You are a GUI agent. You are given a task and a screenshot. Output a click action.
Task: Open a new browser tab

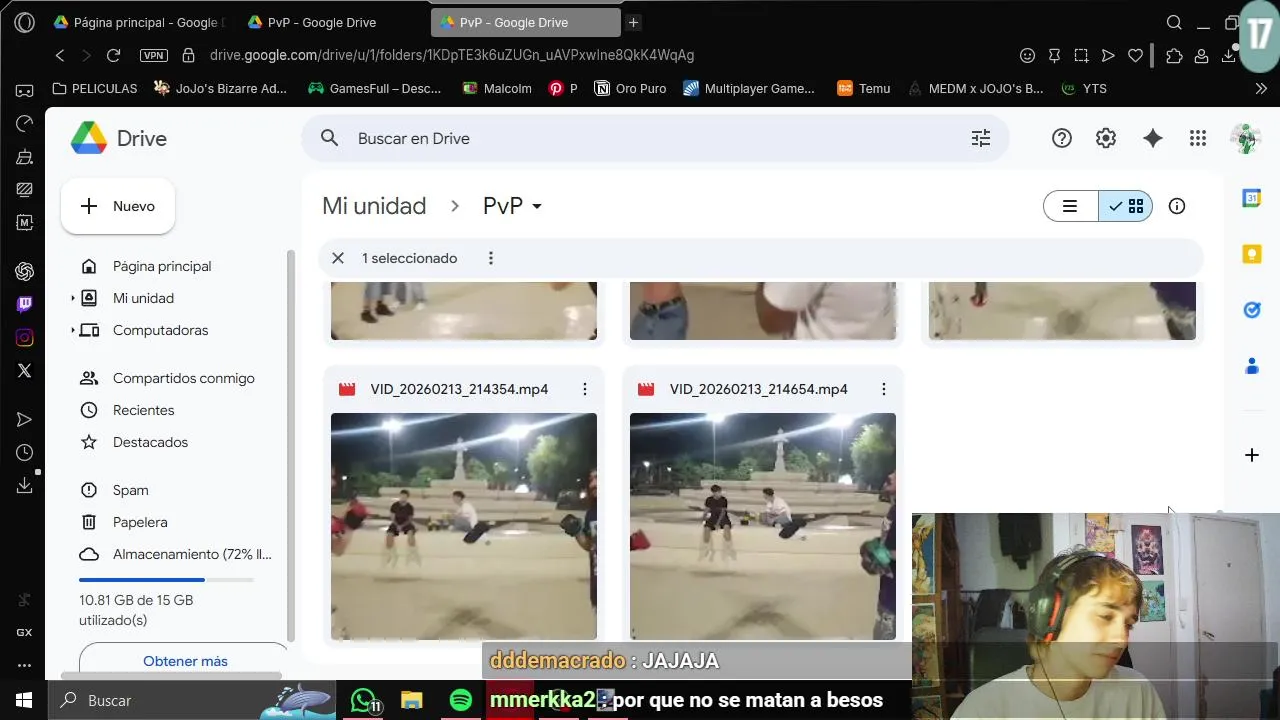[633, 22]
